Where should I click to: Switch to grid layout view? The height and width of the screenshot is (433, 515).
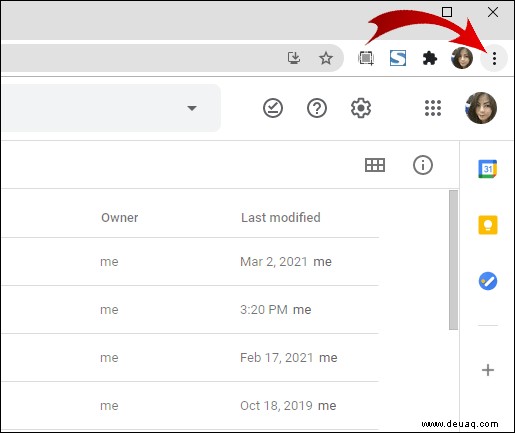click(375, 165)
